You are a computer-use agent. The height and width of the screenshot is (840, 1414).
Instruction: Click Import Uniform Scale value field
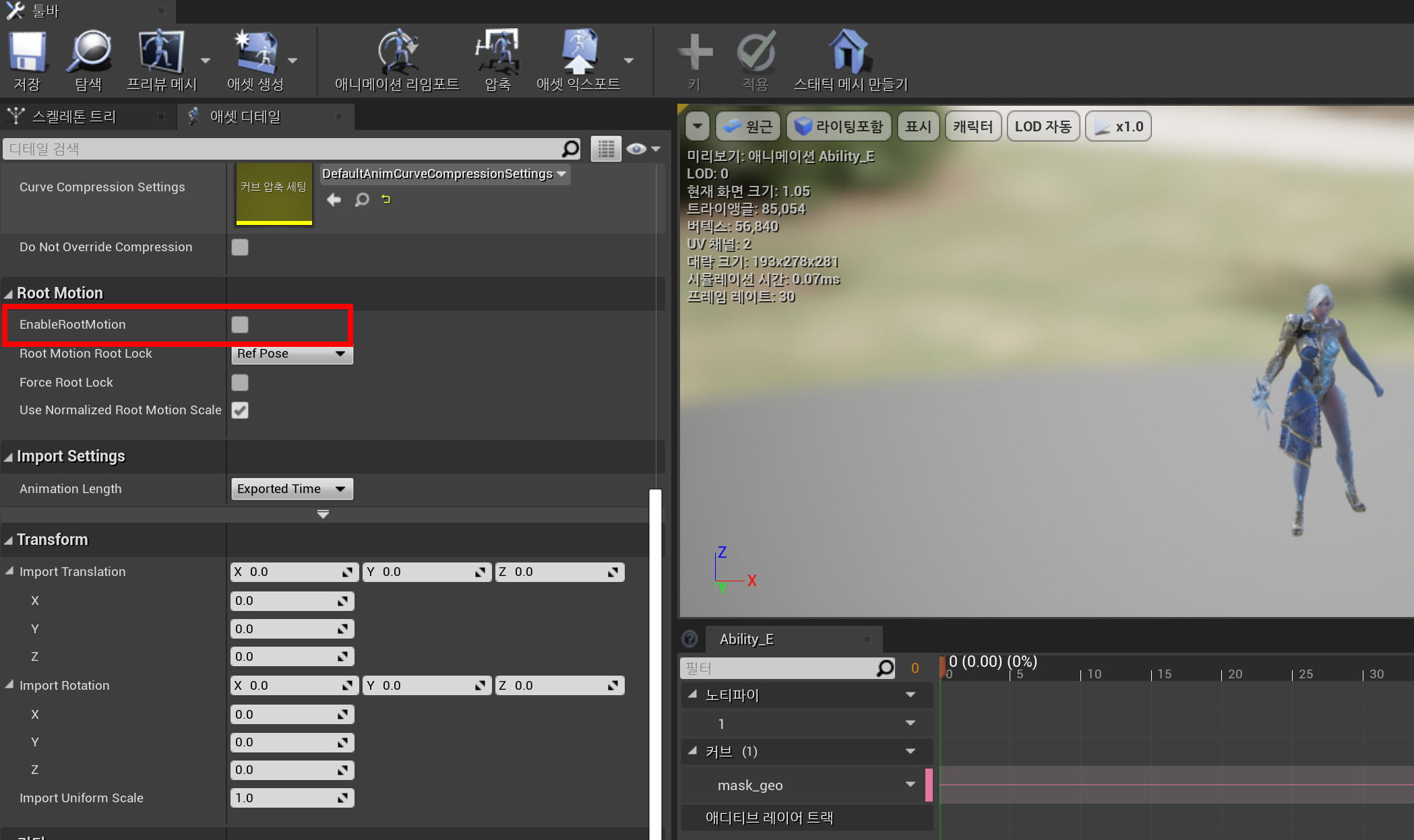(x=293, y=798)
